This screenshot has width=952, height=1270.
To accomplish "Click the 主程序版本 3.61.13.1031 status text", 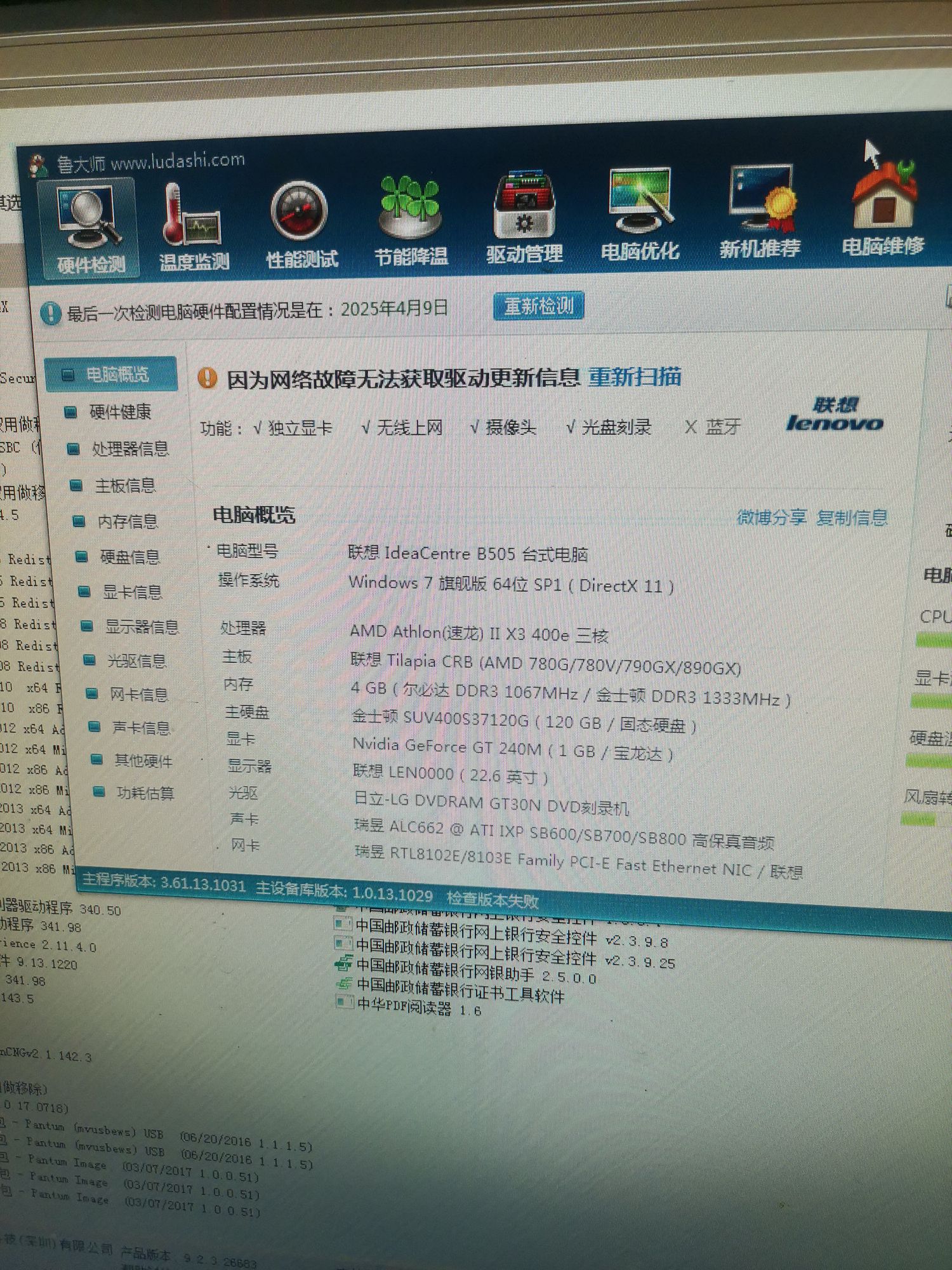I will [164, 883].
